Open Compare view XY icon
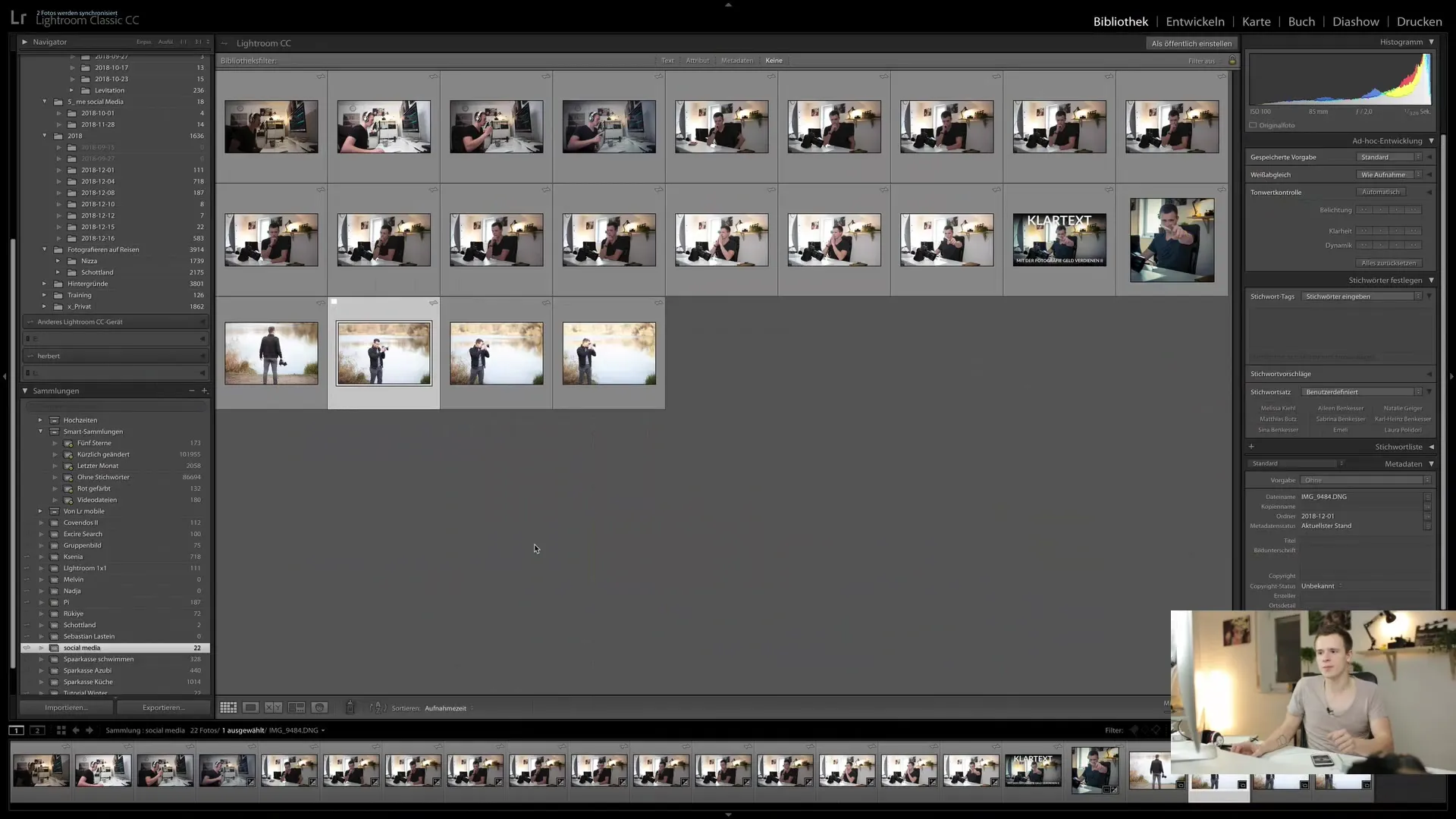1456x819 pixels. click(x=273, y=708)
